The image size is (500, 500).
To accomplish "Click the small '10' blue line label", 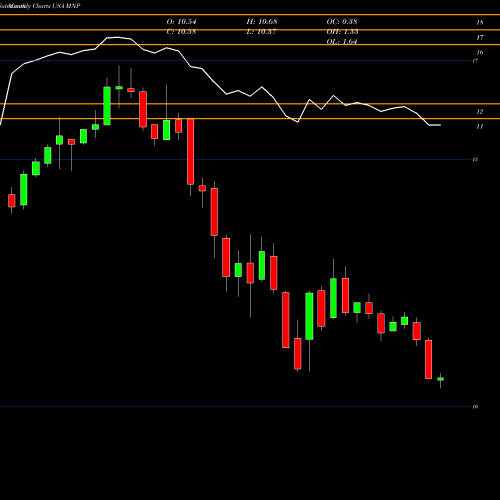I will 475,407.
